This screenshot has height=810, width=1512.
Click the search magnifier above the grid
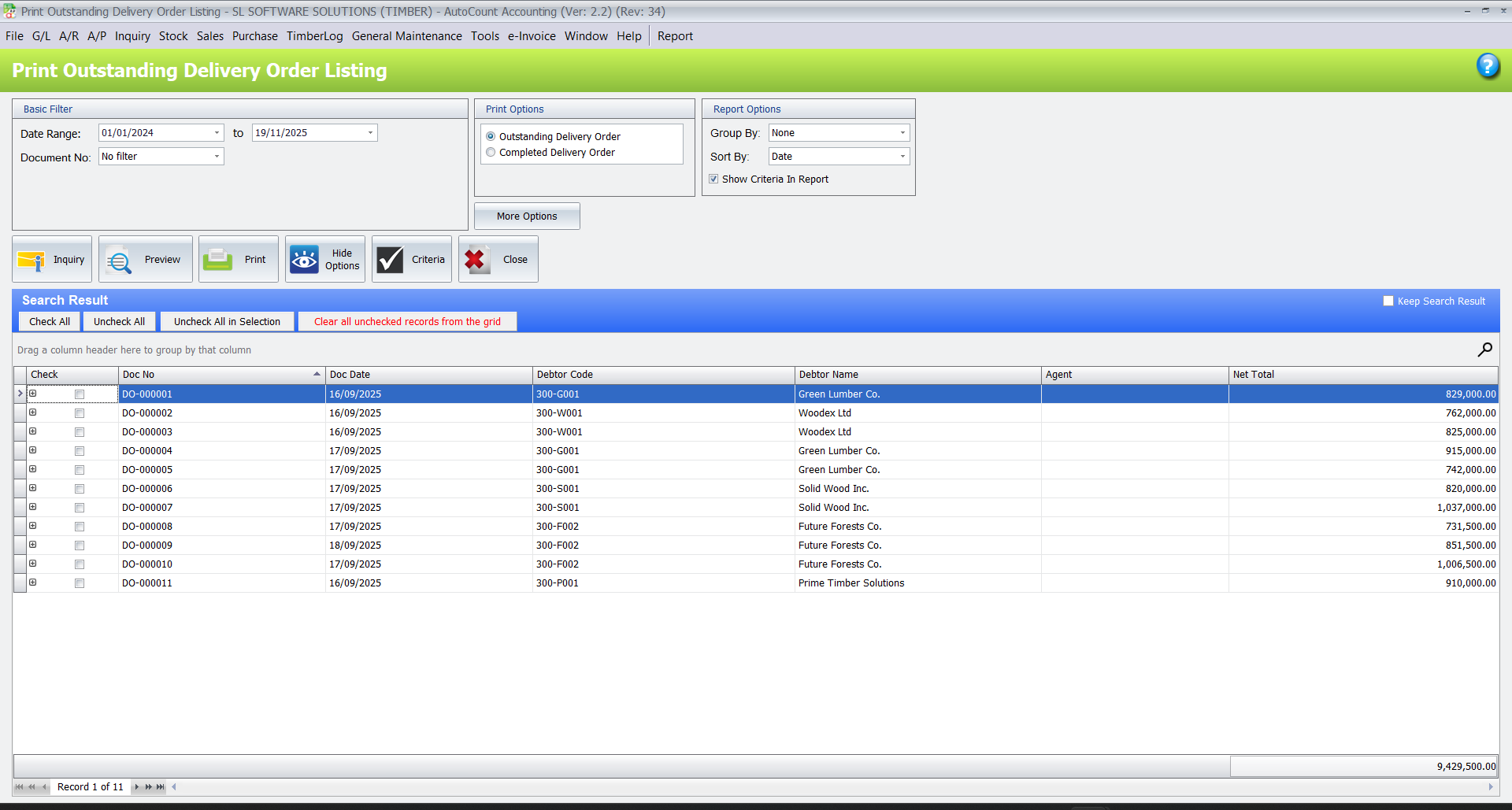click(1485, 350)
